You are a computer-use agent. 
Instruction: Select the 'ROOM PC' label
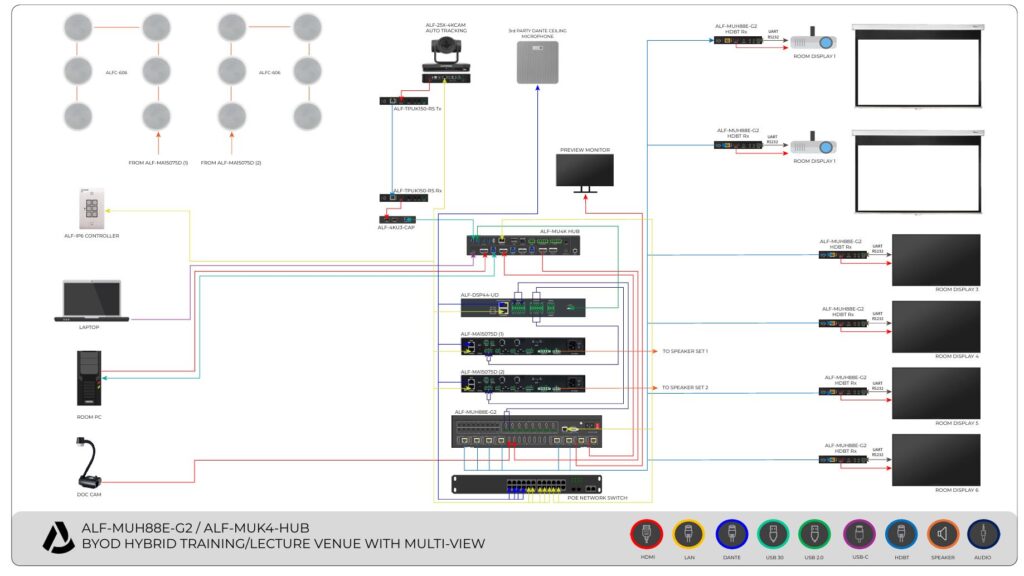pyautogui.click(x=89, y=417)
